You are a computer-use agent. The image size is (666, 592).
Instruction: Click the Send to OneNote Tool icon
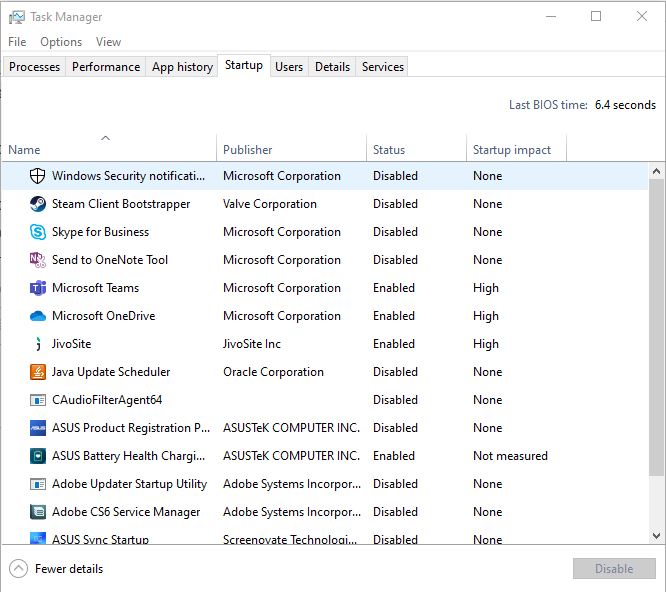pyautogui.click(x=38, y=260)
